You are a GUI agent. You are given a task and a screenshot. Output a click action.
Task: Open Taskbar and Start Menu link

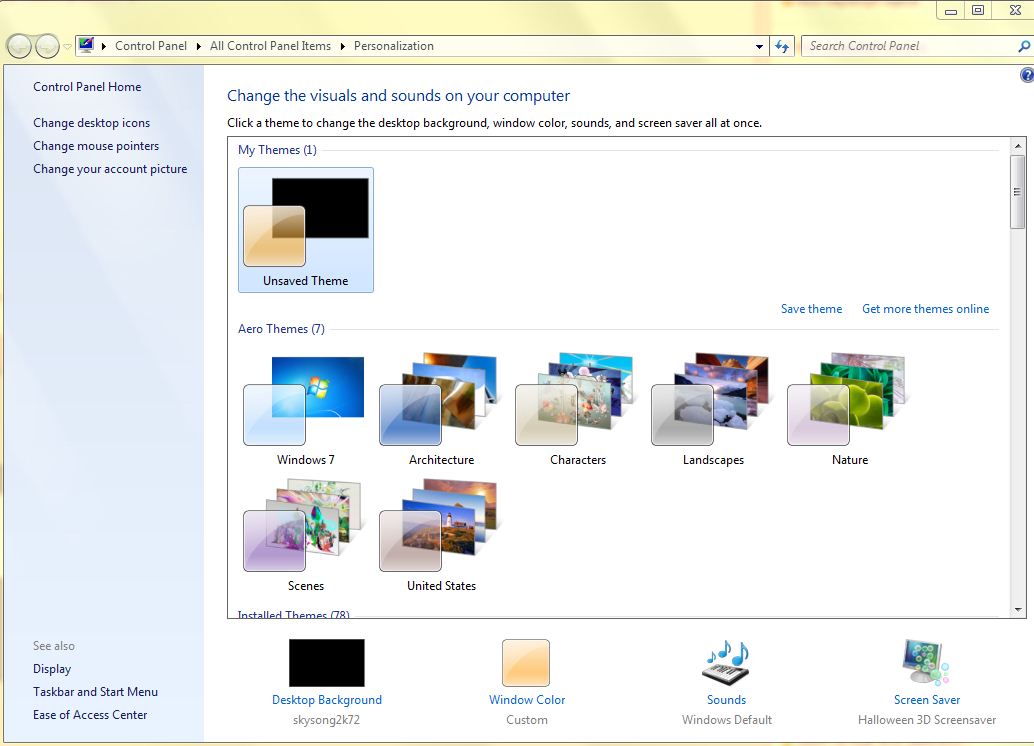[x=96, y=692]
